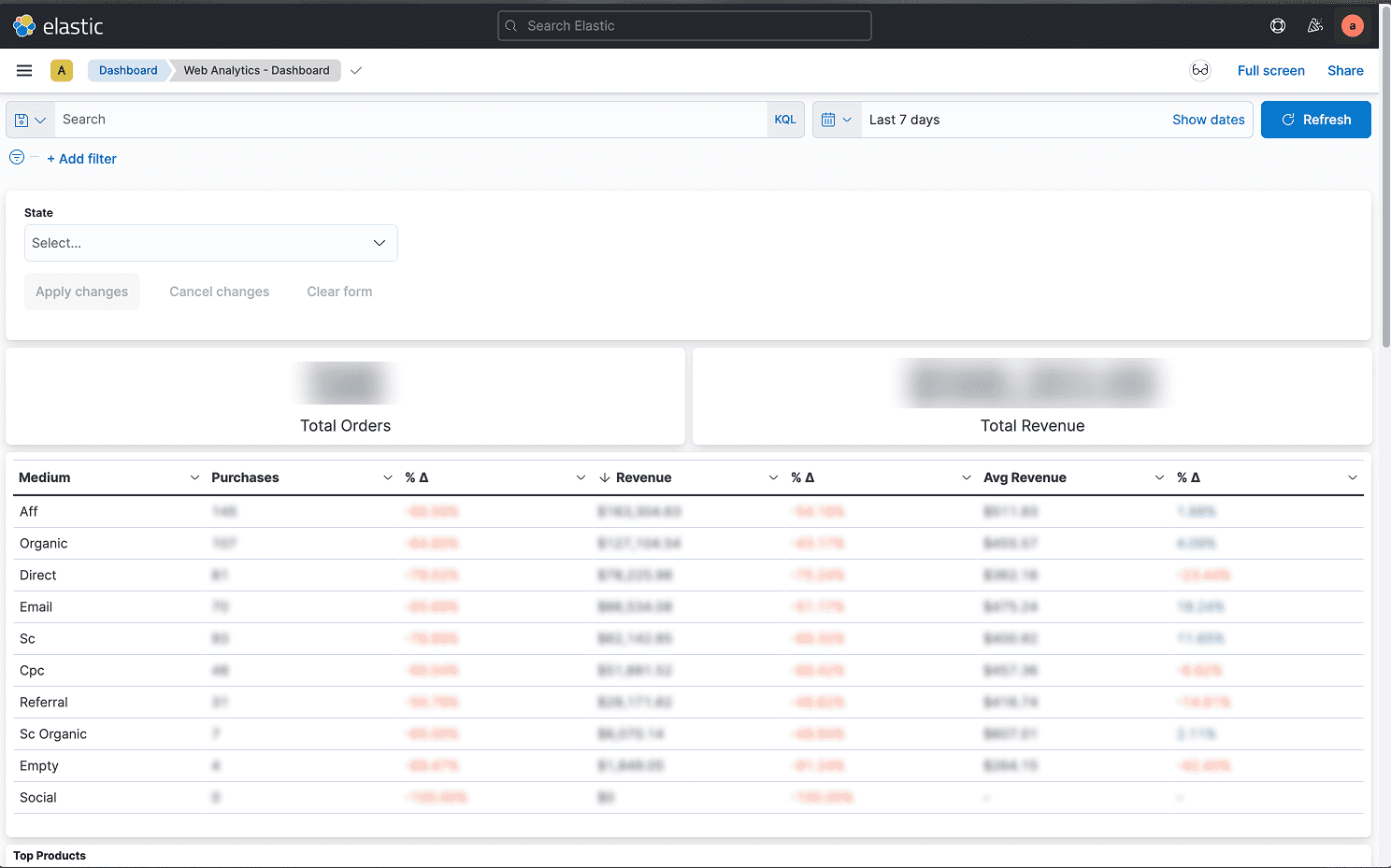Click the Refresh button
This screenshot has width=1391, height=868.
pyautogui.click(x=1315, y=120)
